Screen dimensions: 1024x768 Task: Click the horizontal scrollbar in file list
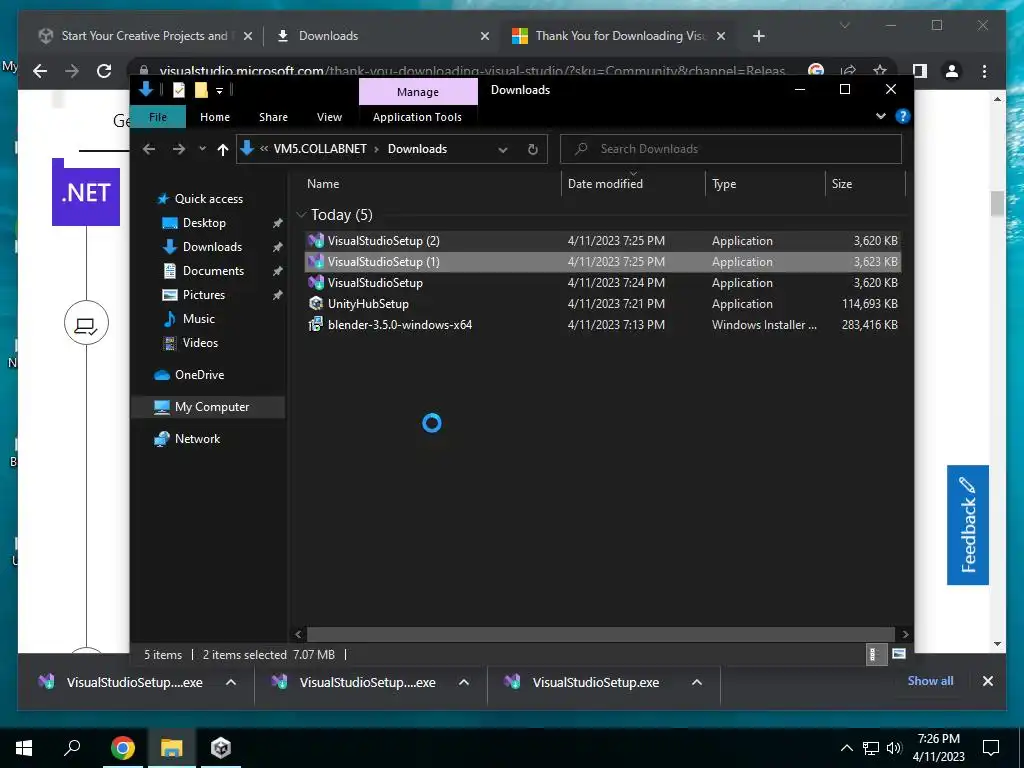(x=601, y=634)
